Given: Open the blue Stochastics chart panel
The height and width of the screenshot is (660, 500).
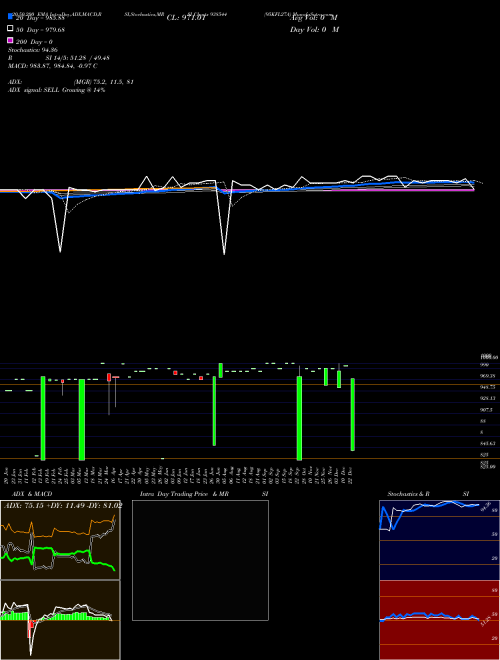Looking at the screenshot, I should coord(439,540).
